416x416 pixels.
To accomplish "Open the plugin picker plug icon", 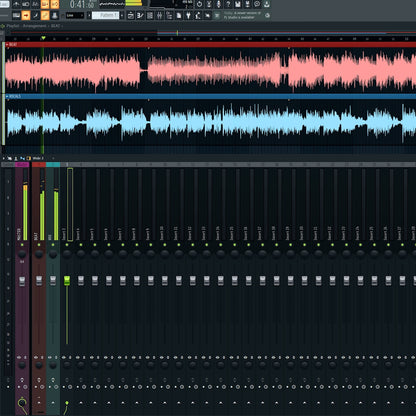I will tap(188, 15).
